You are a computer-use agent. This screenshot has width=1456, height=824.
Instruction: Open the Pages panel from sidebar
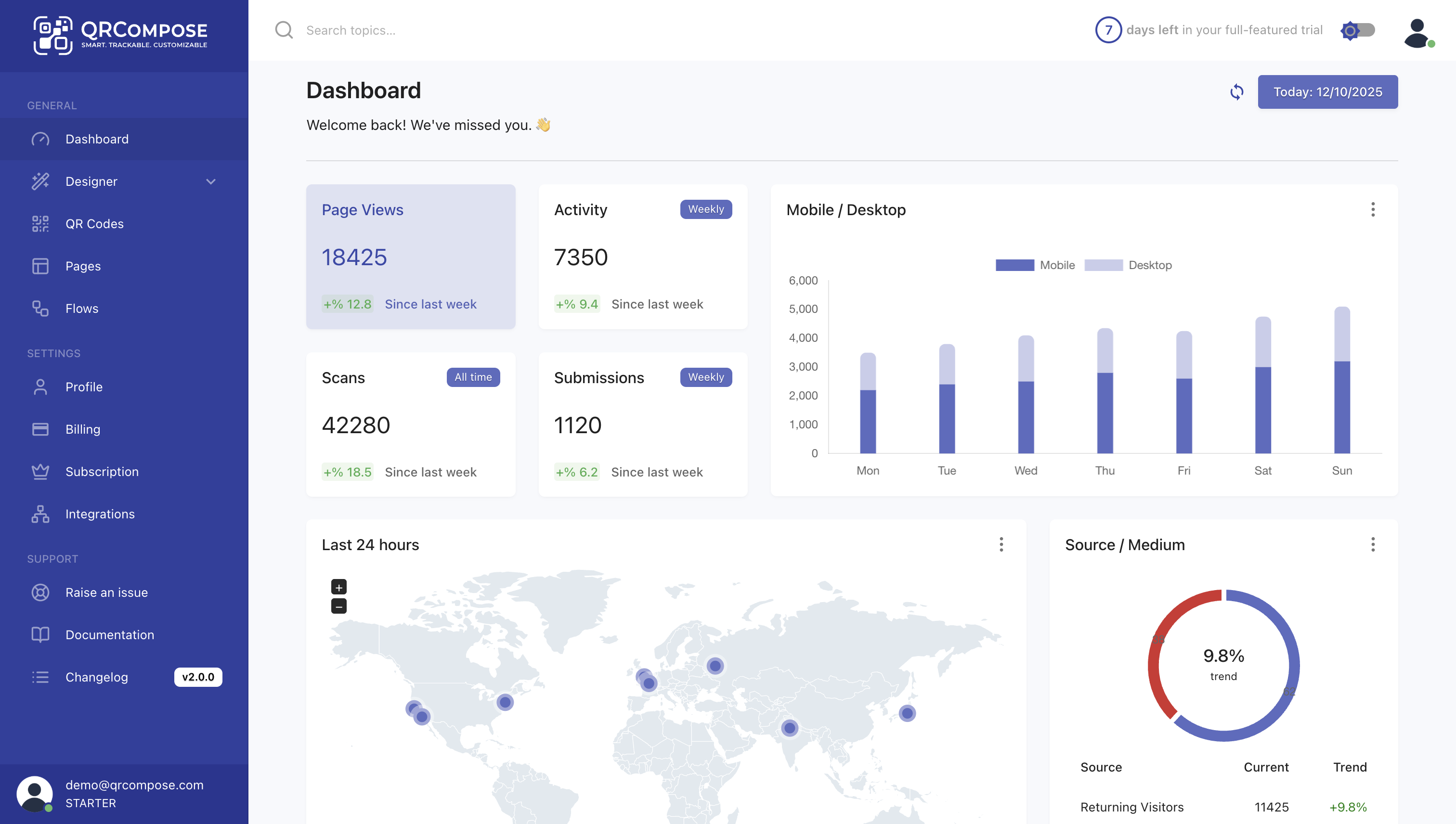[83, 266]
